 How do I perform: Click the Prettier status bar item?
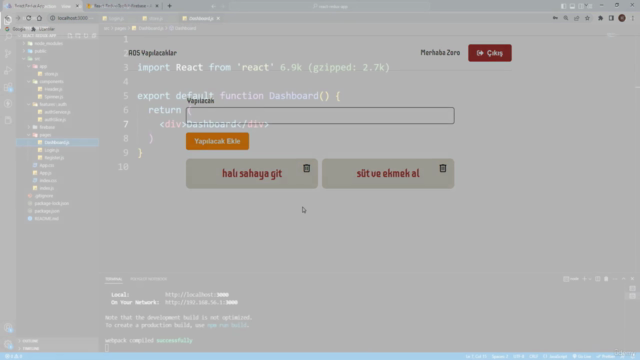pyautogui.click(x=605, y=356)
